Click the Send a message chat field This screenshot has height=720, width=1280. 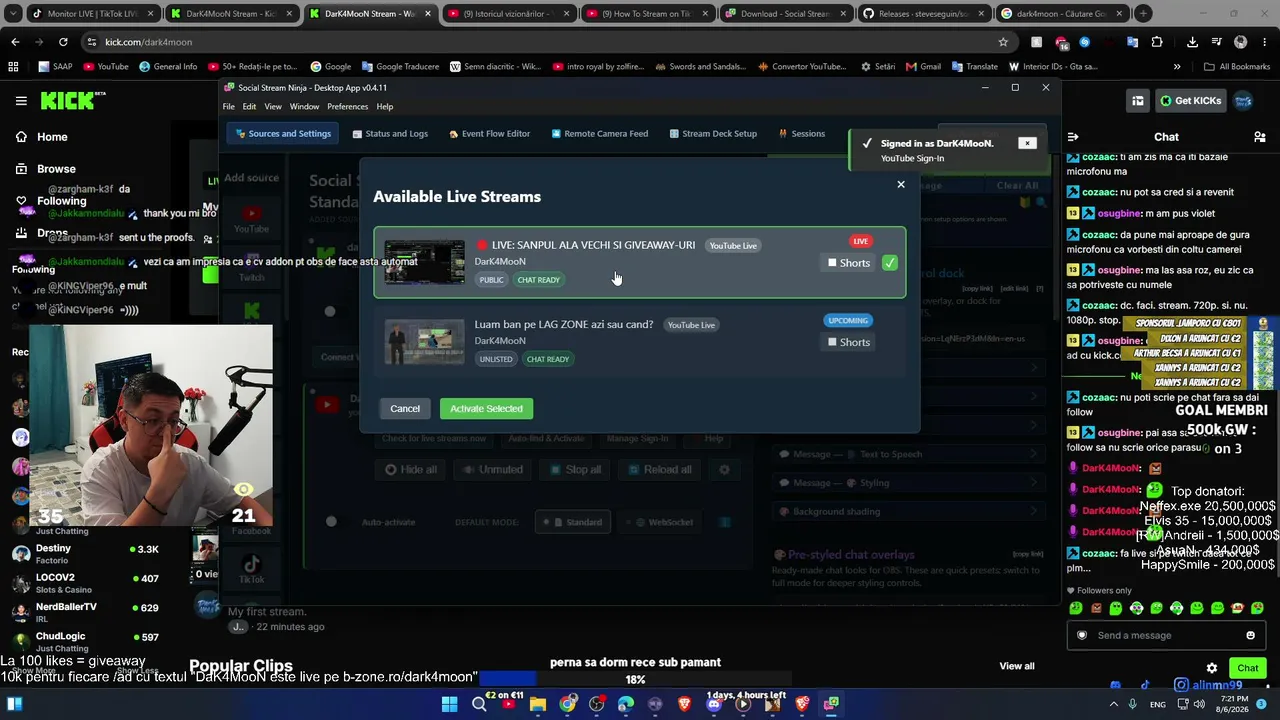(x=1166, y=635)
